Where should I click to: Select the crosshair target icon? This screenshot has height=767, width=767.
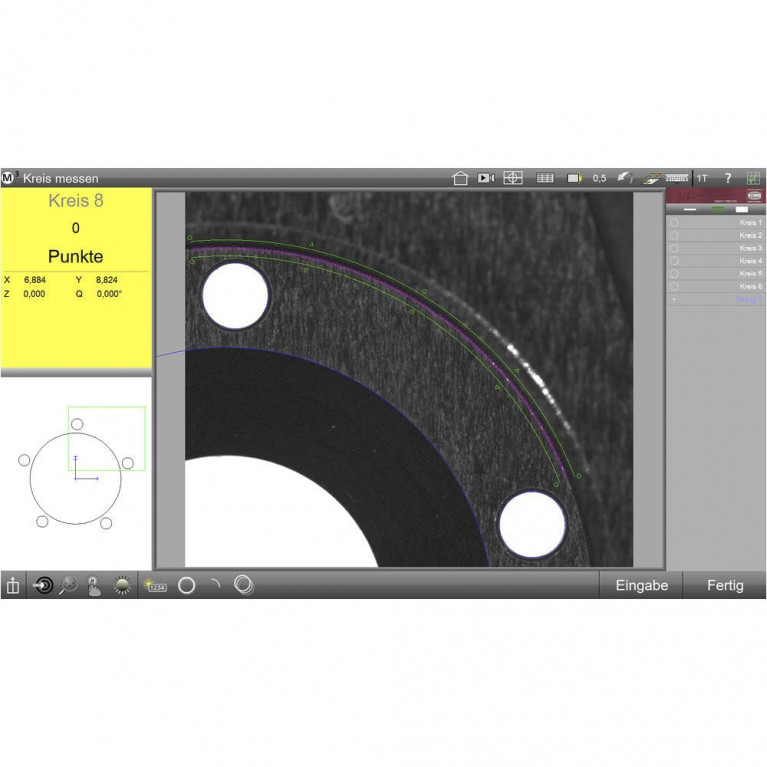tap(512, 178)
